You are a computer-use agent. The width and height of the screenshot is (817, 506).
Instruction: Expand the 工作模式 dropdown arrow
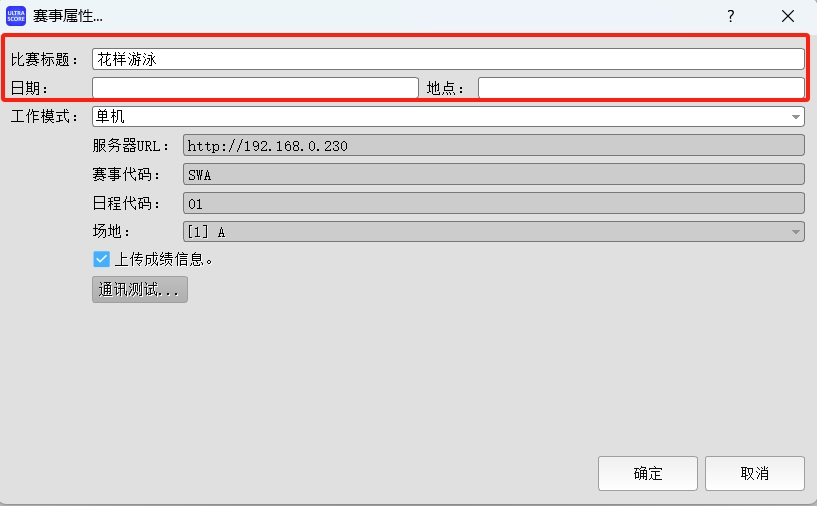[795, 117]
